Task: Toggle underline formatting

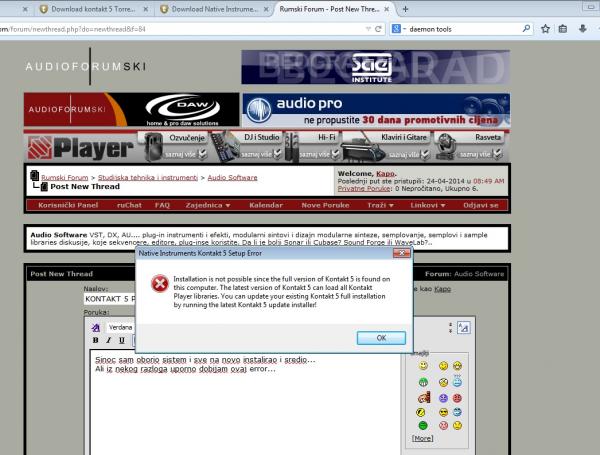Action: coord(122,340)
